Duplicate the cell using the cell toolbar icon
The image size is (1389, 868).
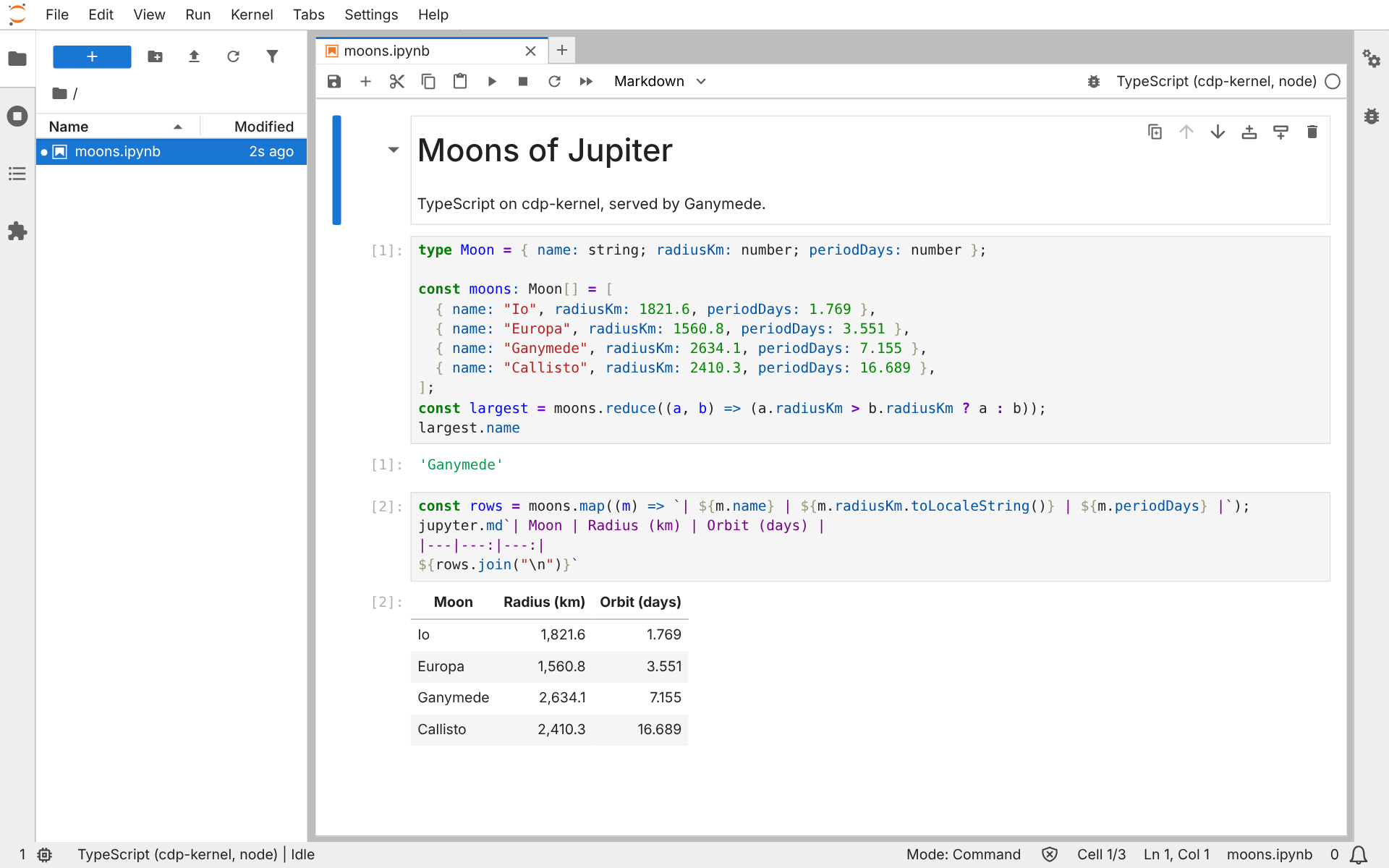point(1155,132)
